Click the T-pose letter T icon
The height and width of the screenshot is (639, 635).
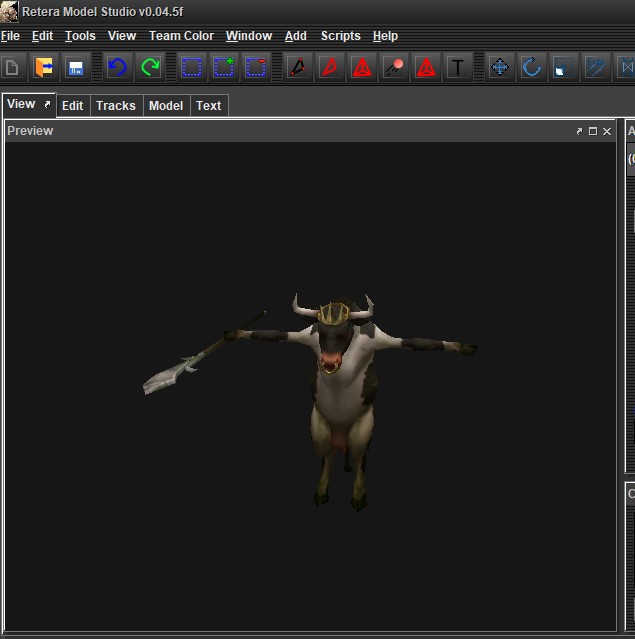[458, 67]
